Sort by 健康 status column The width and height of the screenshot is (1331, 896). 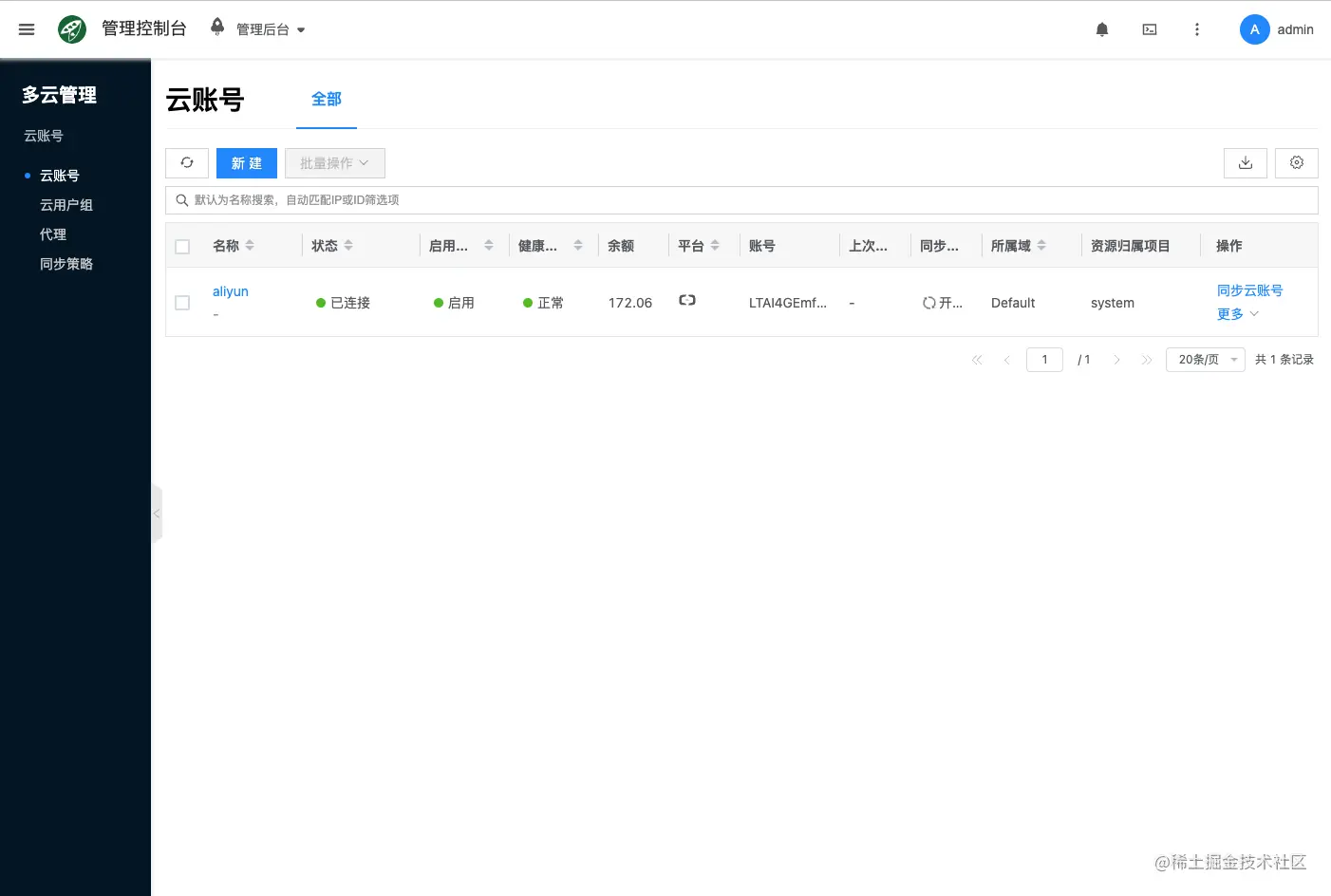click(578, 245)
